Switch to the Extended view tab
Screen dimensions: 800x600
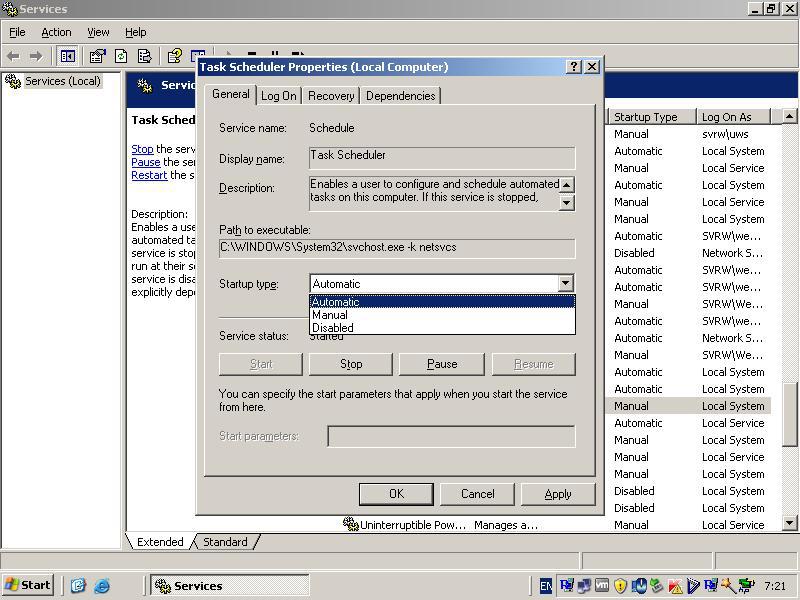point(160,542)
